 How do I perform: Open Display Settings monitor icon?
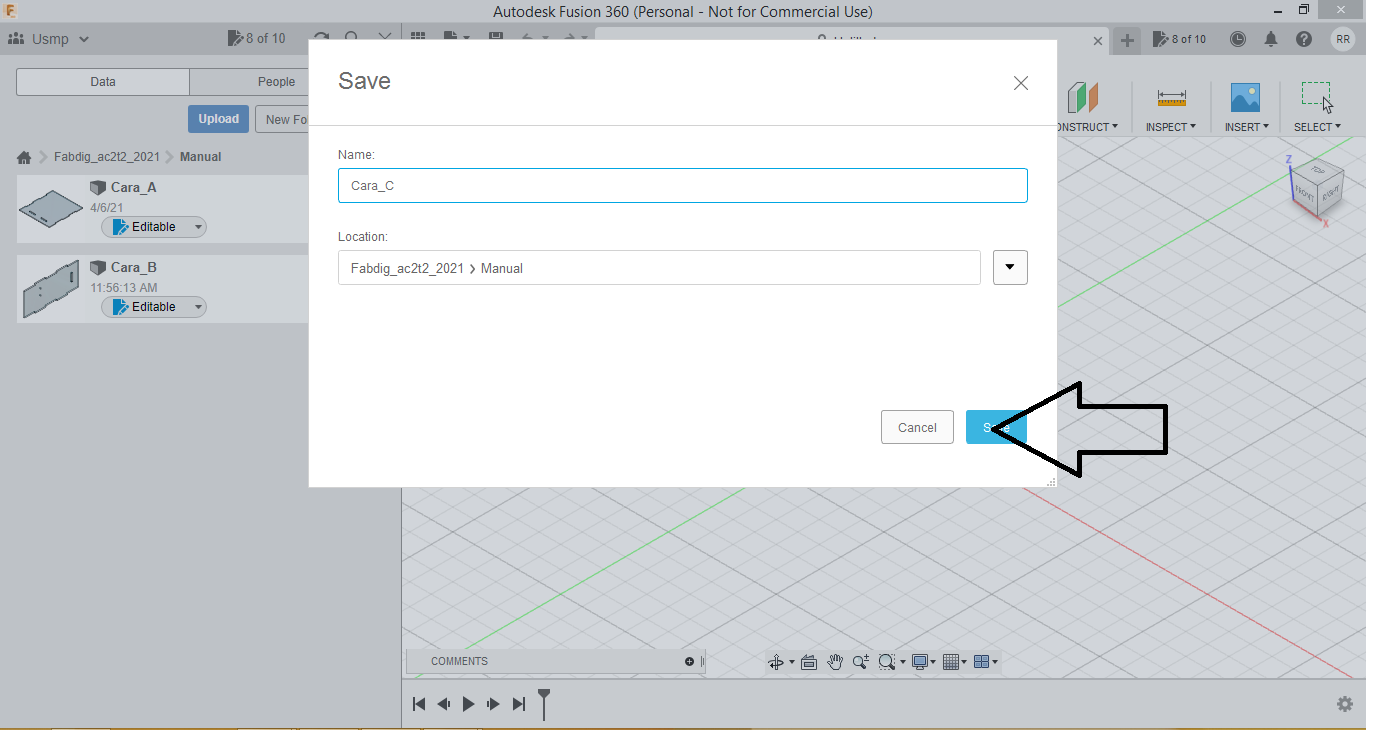point(920,662)
